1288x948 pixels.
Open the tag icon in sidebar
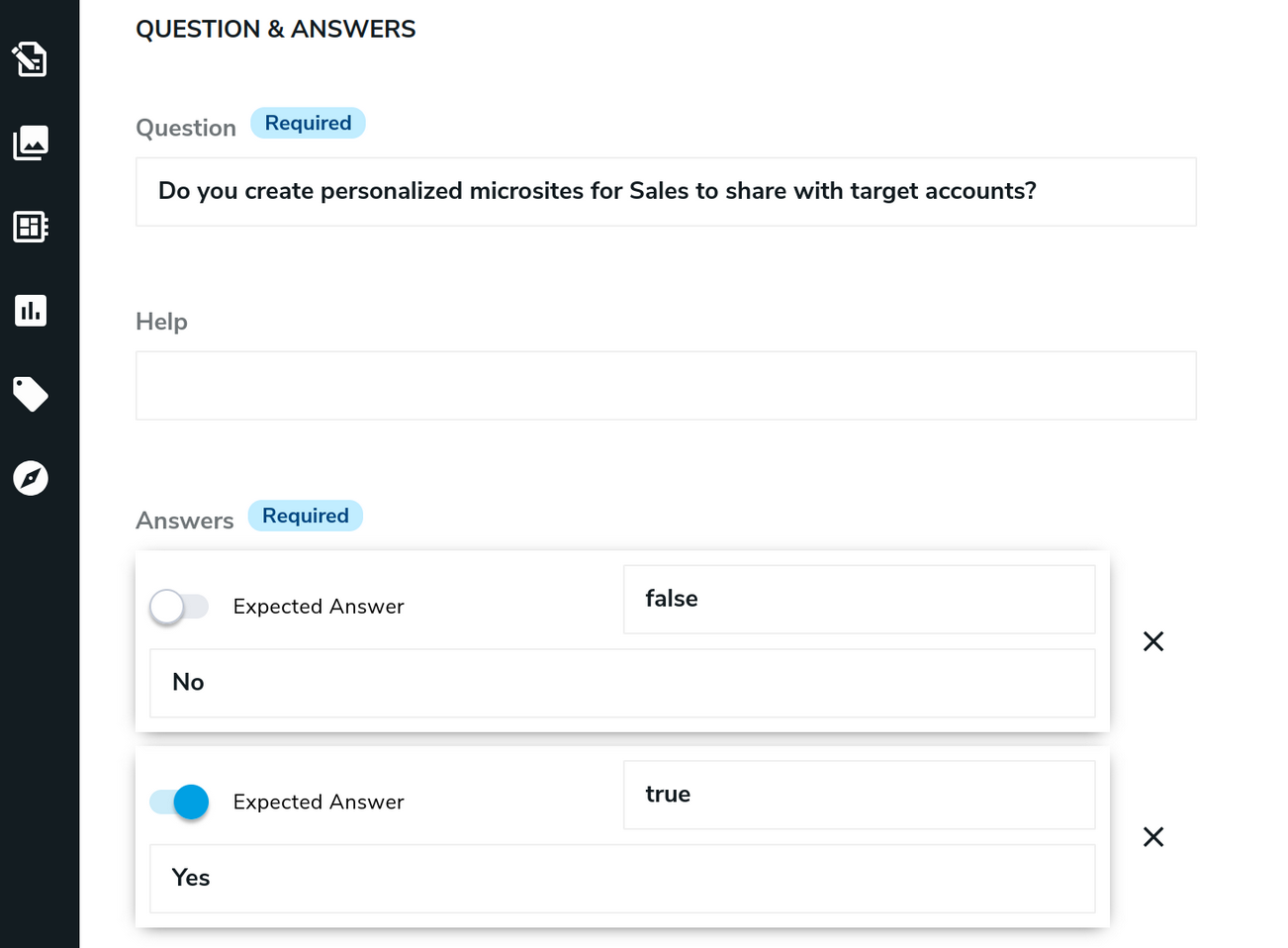(x=31, y=394)
